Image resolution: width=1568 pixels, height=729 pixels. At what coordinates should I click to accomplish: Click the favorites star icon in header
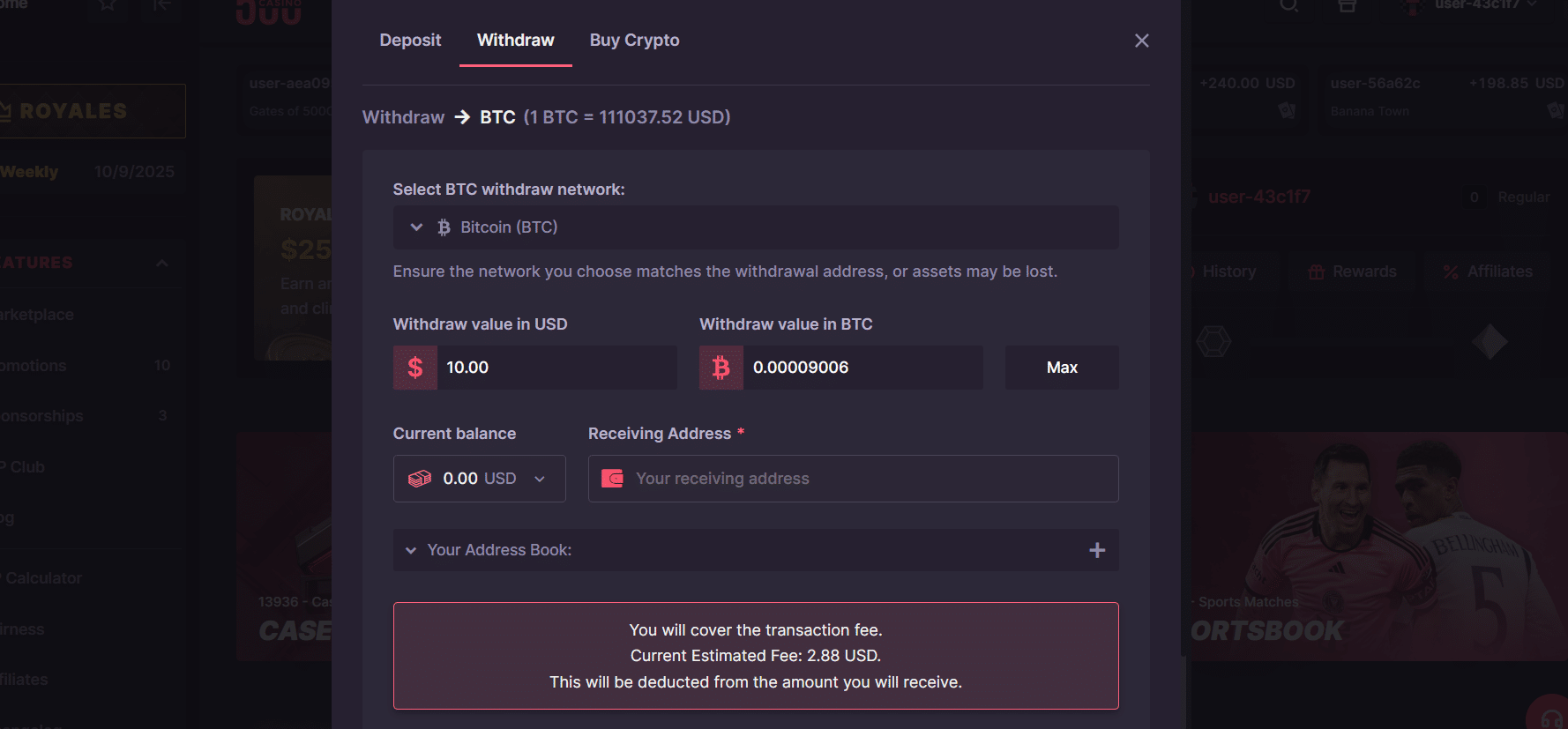click(x=108, y=5)
